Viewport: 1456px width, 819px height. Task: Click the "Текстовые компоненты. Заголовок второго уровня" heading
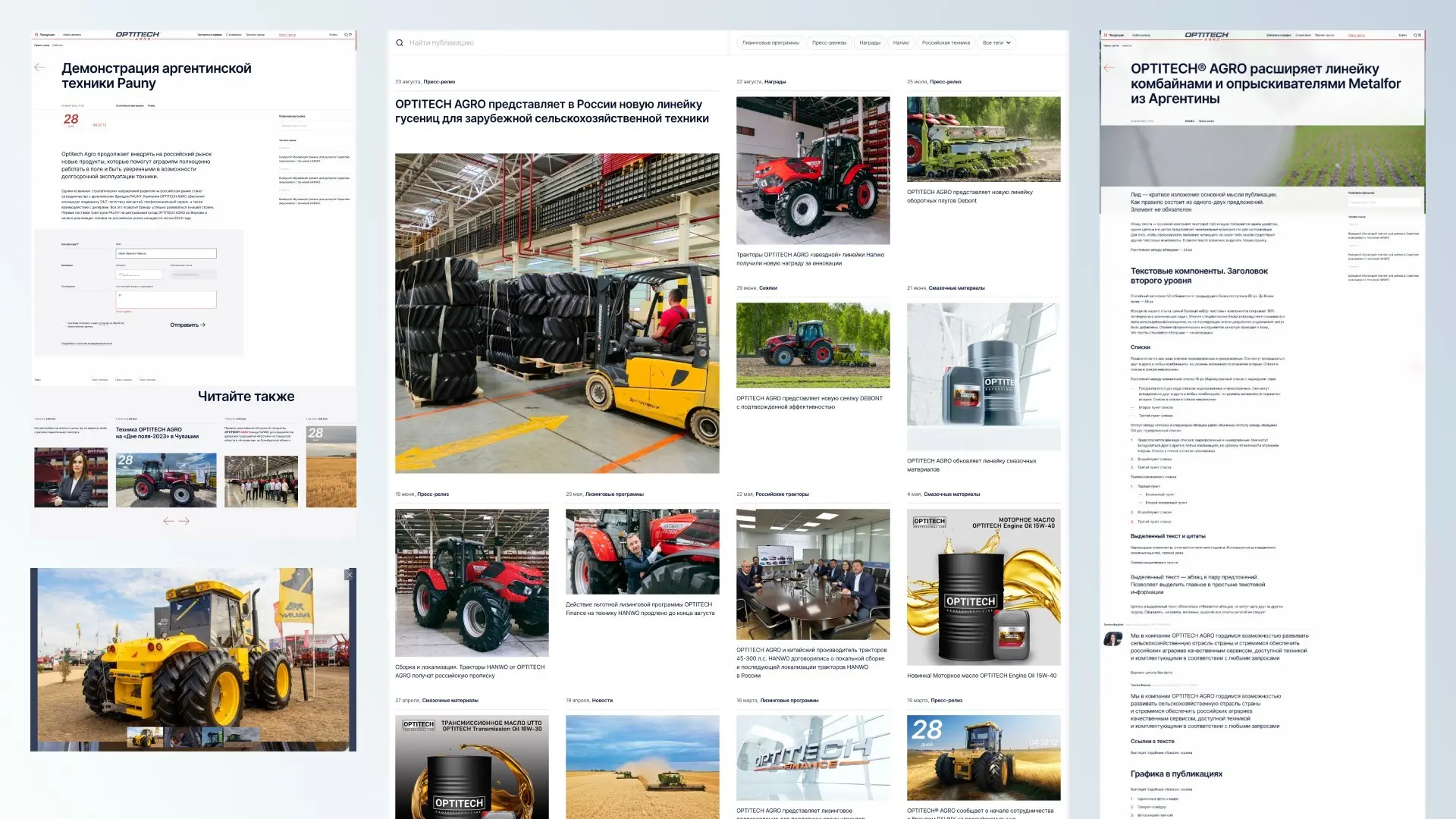1199,275
